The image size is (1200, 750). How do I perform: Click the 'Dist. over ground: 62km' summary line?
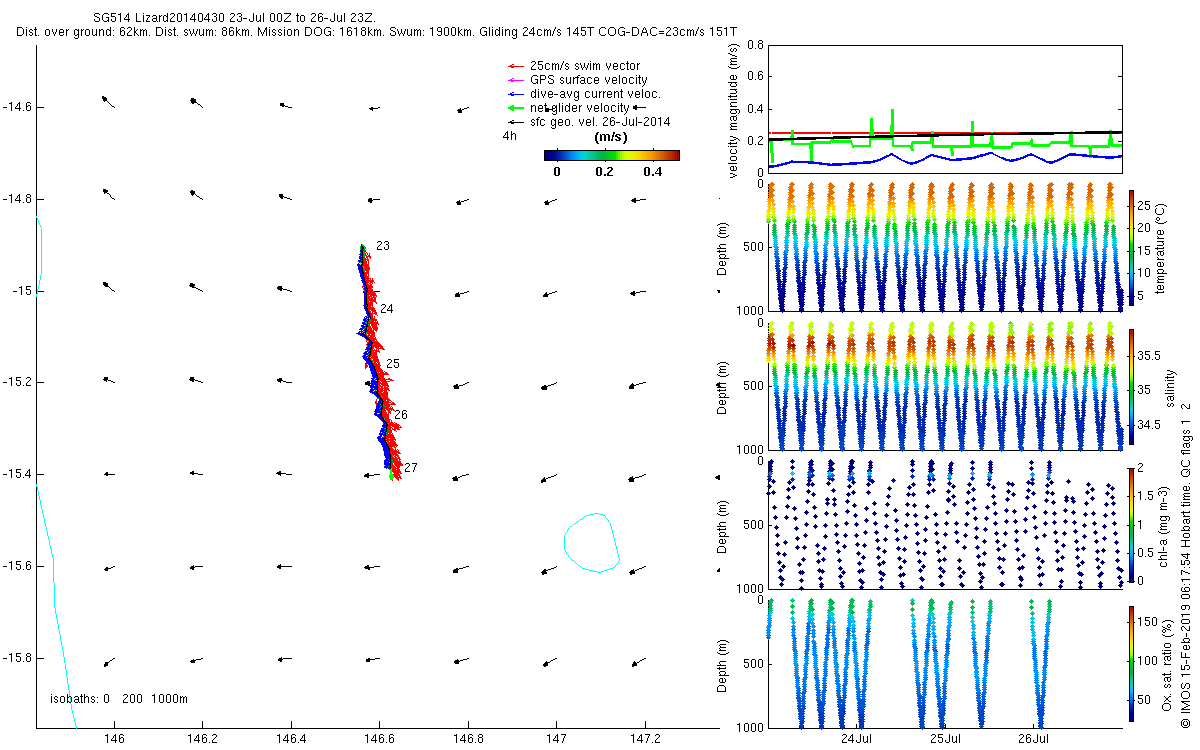[x=377, y=33]
